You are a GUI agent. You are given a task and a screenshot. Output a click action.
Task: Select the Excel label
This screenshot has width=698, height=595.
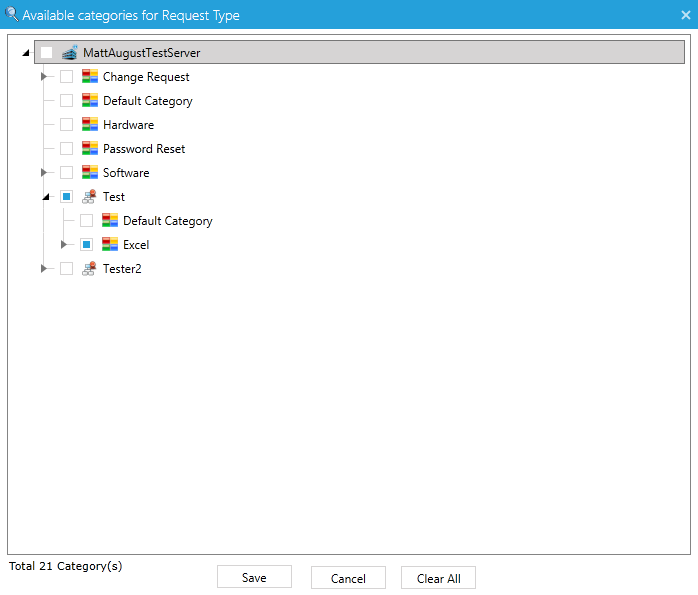[x=136, y=245]
